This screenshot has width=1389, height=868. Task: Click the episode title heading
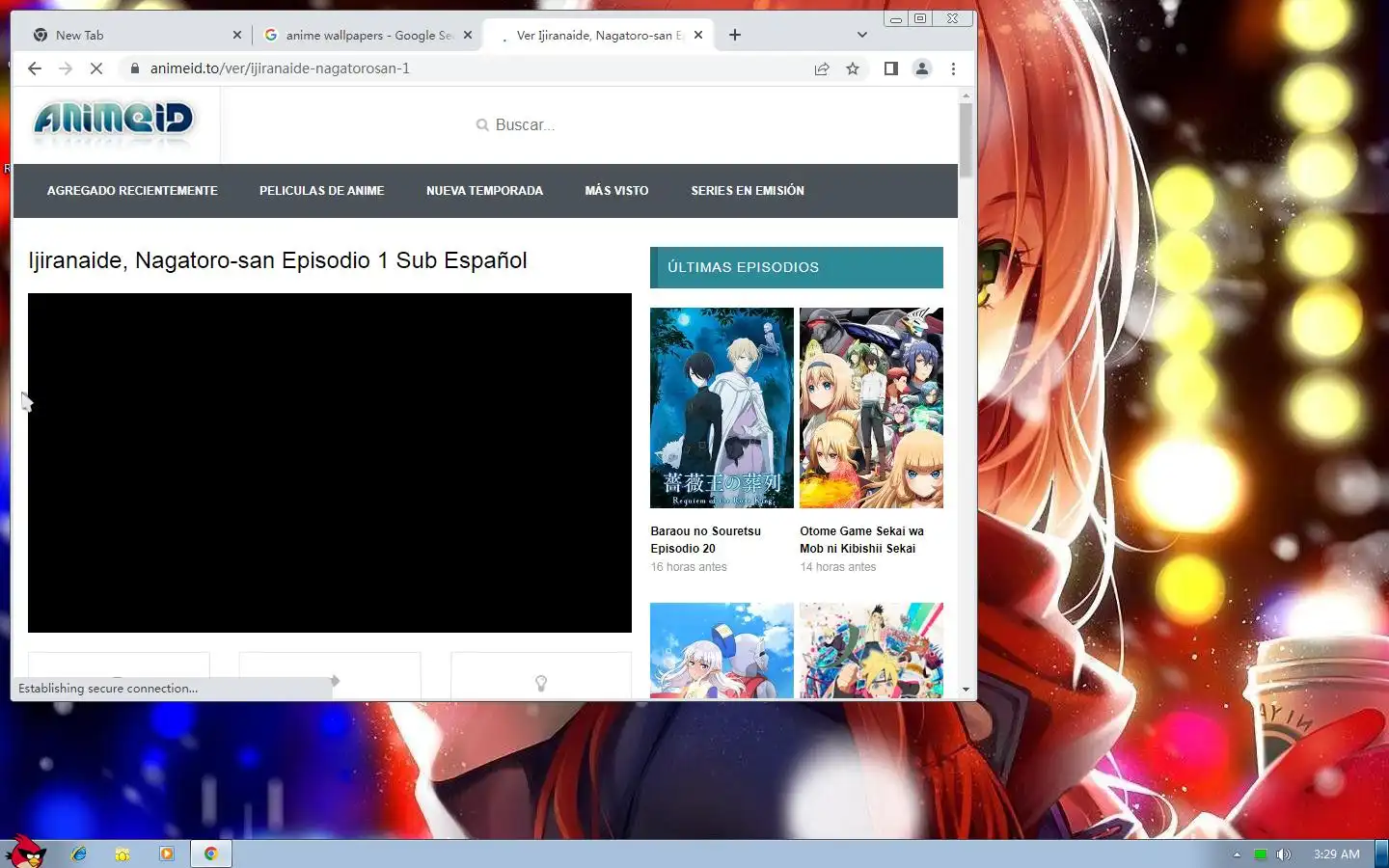click(278, 260)
